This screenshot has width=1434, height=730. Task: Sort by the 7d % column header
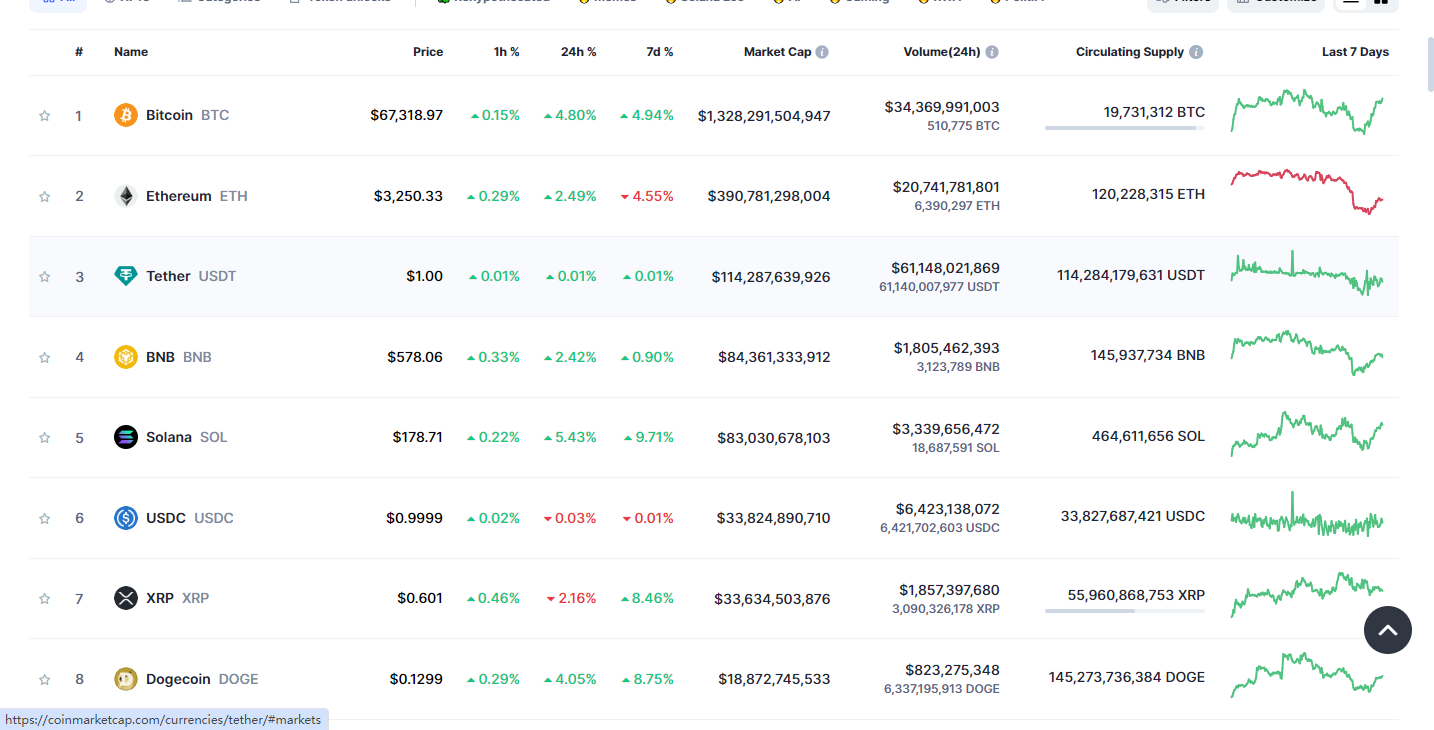[x=660, y=52]
